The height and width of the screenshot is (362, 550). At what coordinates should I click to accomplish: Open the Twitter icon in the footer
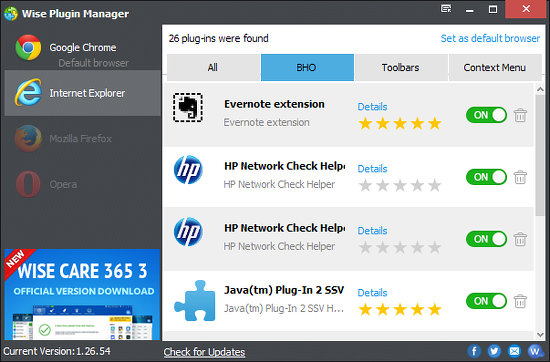tap(494, 351)
